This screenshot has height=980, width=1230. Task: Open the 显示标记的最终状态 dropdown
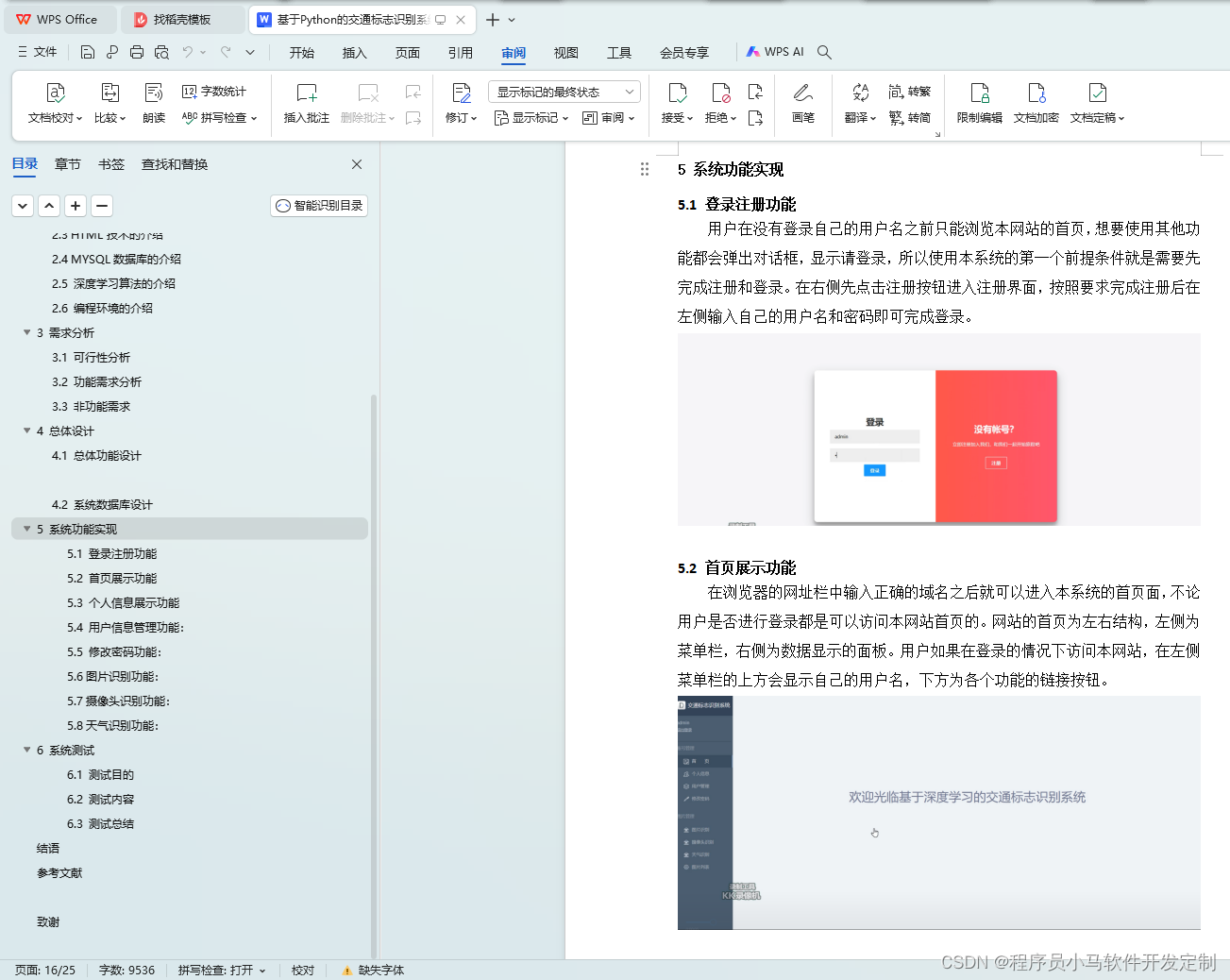pyautogui.click(x=564, y=91)
